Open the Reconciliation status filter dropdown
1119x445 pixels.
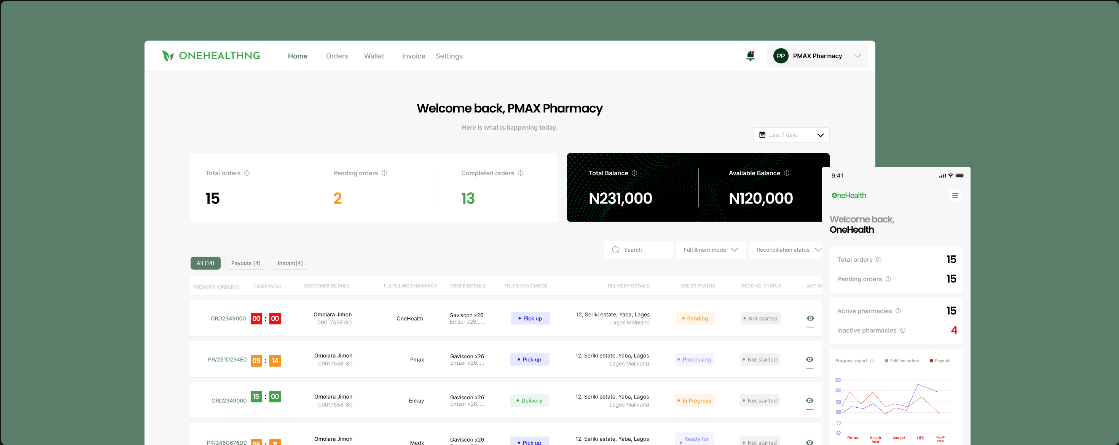pyautogui.click(x=786, y=250)
